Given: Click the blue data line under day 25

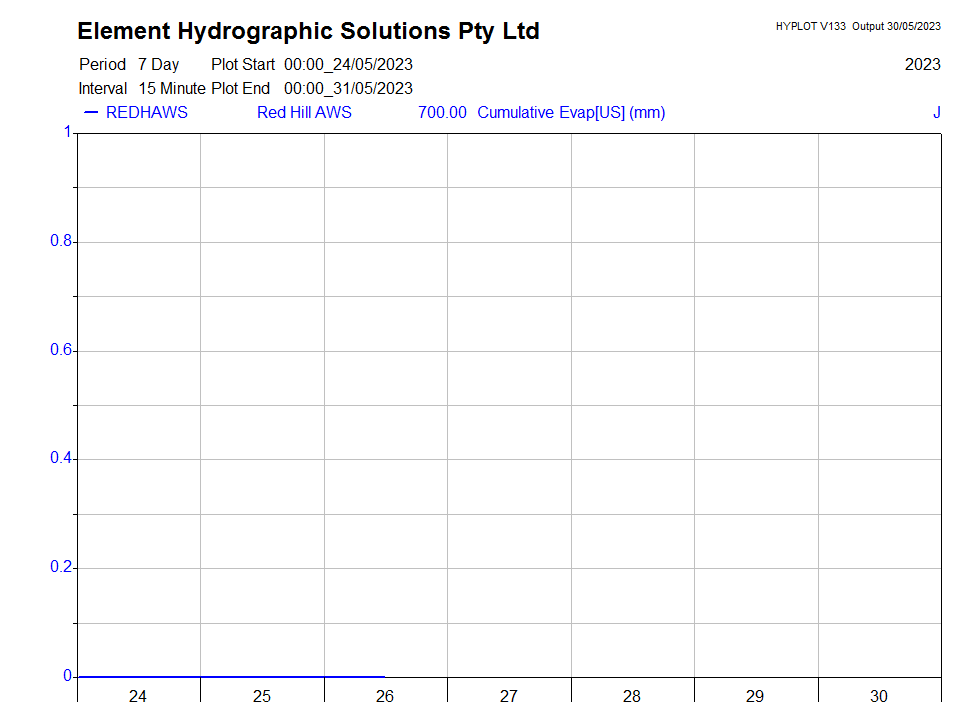Looking at the screenshot, I should 262,677.
